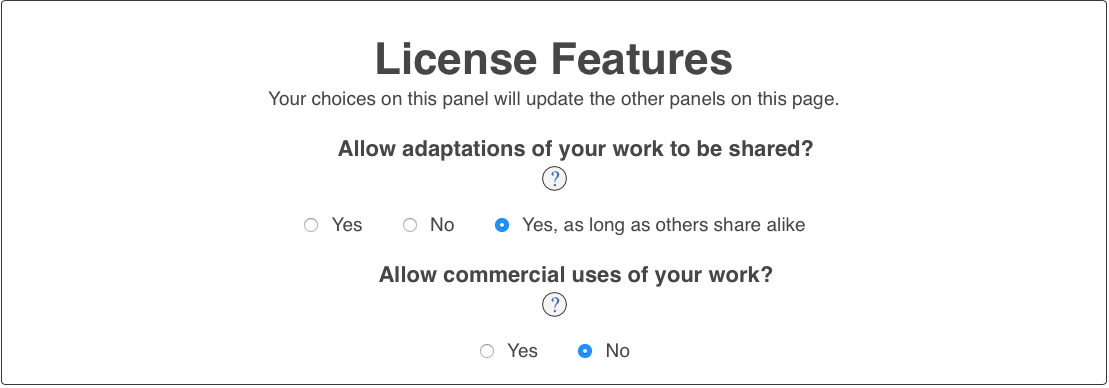Screen dimensions: 1109x388
Task: Click the 'Allow adaptations of your work' heading
Action: click(576, 149)
